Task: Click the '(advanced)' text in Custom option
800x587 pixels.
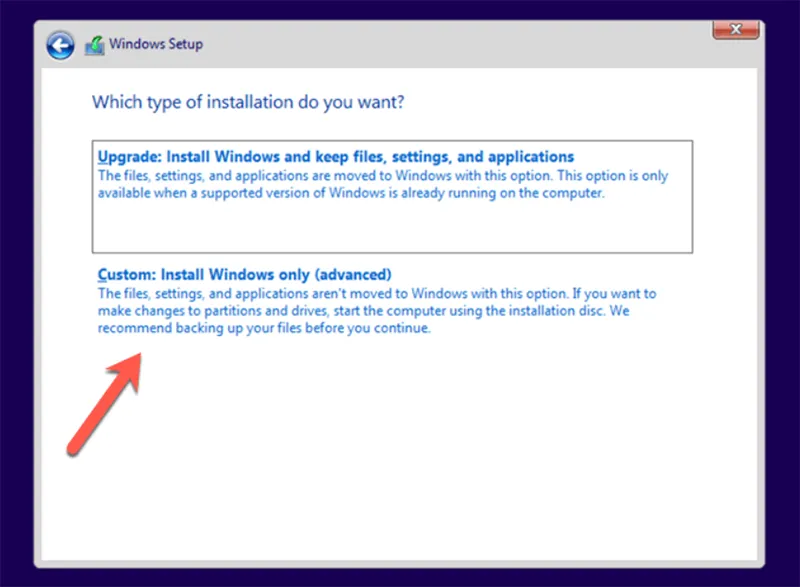Action: (x=357, y=274)
